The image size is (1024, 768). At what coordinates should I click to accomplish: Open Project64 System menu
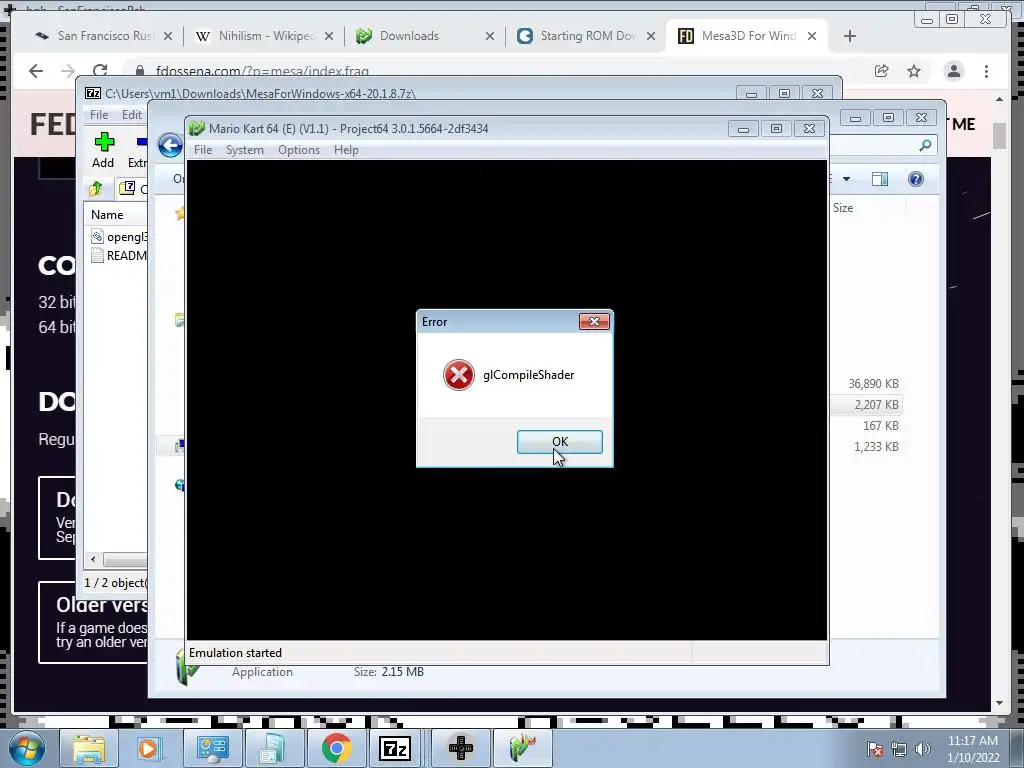coord(245,150)
